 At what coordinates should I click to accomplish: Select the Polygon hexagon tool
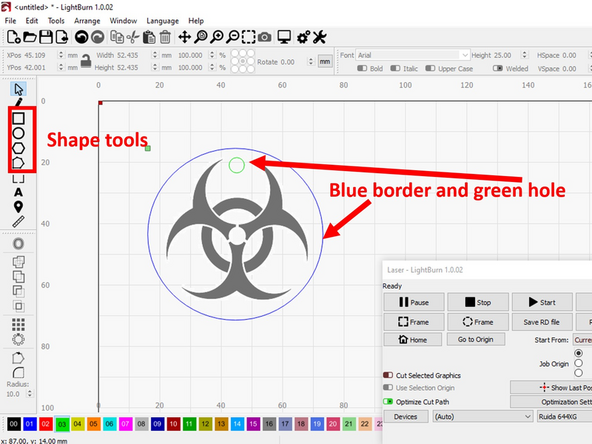click(18, 148)
